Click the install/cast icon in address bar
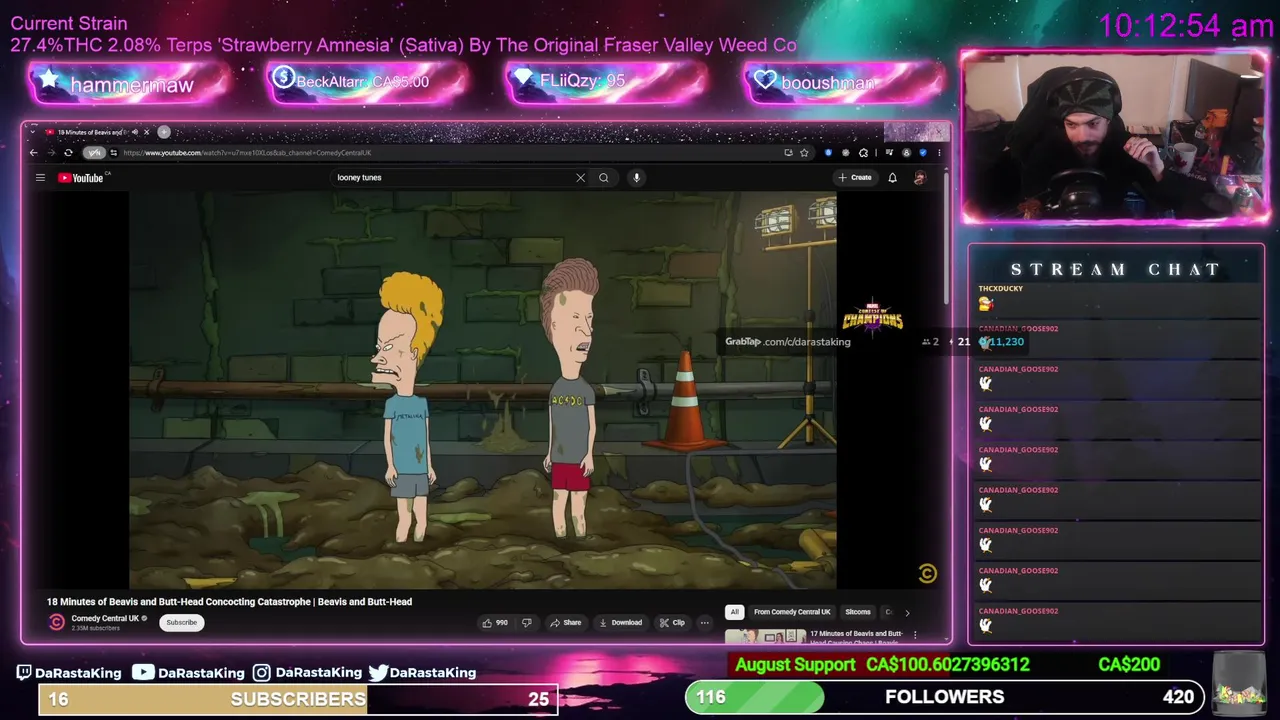The image size is (1280, 720). (788, 153)
